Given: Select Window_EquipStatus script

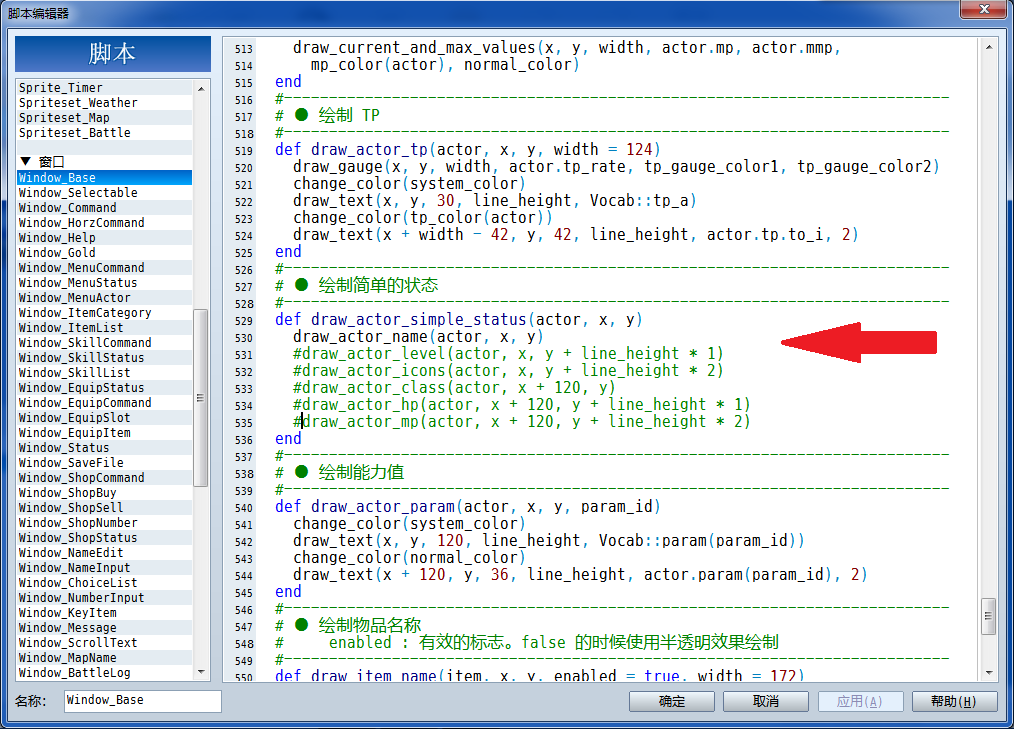Looking at the screenshot, I should click(x=104, y=387).
